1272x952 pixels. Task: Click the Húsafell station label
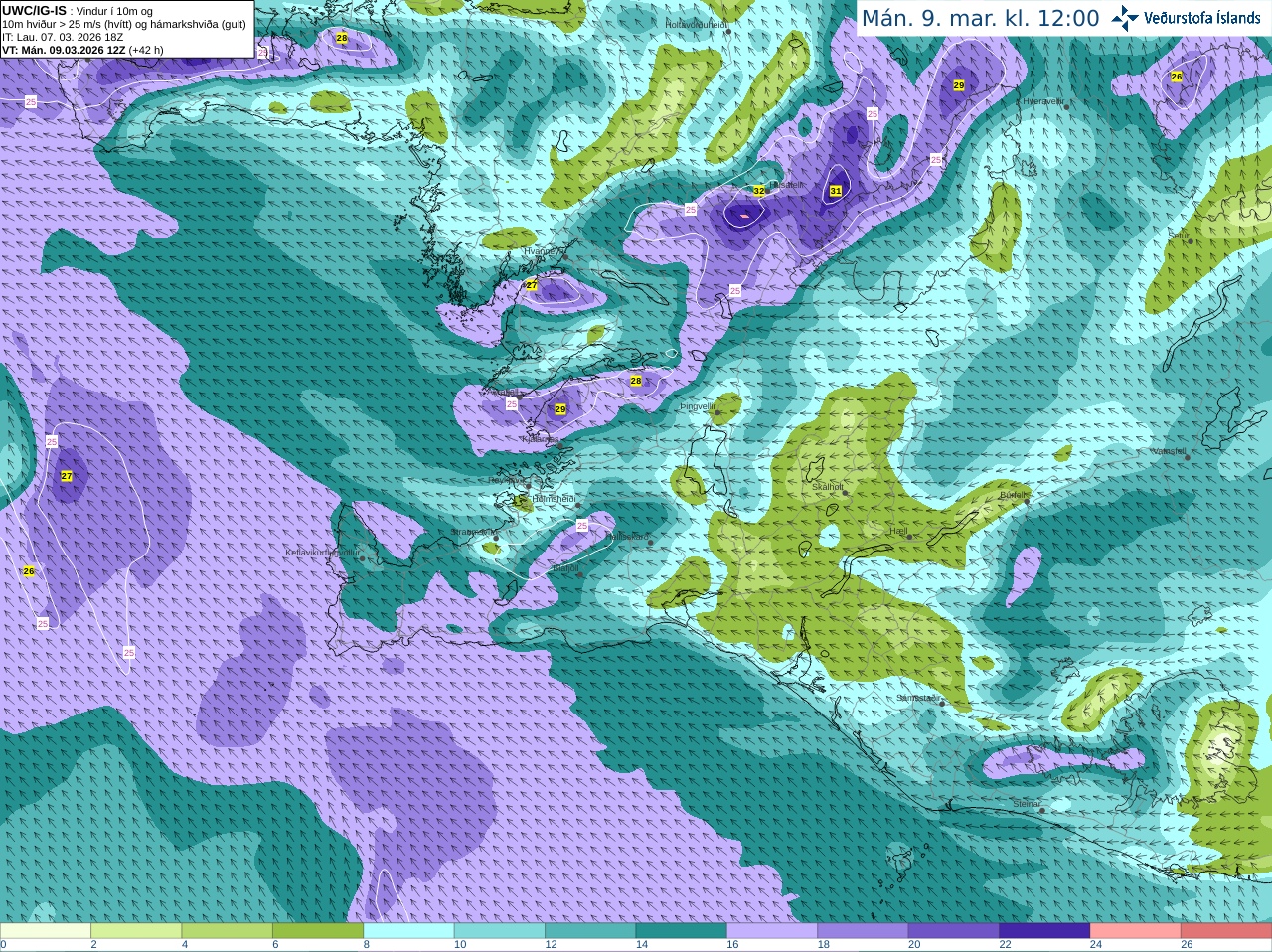point(787,185)
